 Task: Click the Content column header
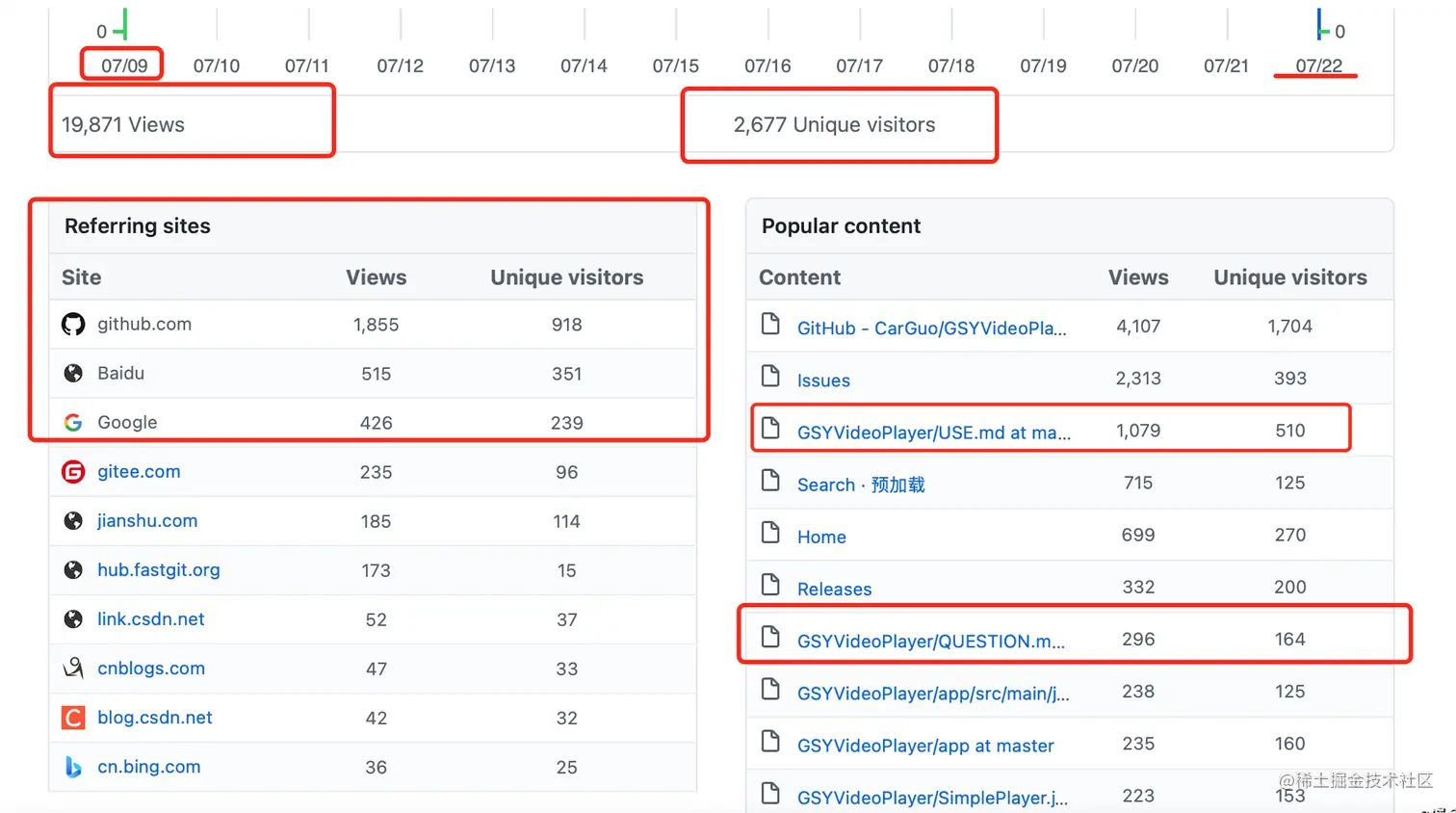click(x=799, y=277)
